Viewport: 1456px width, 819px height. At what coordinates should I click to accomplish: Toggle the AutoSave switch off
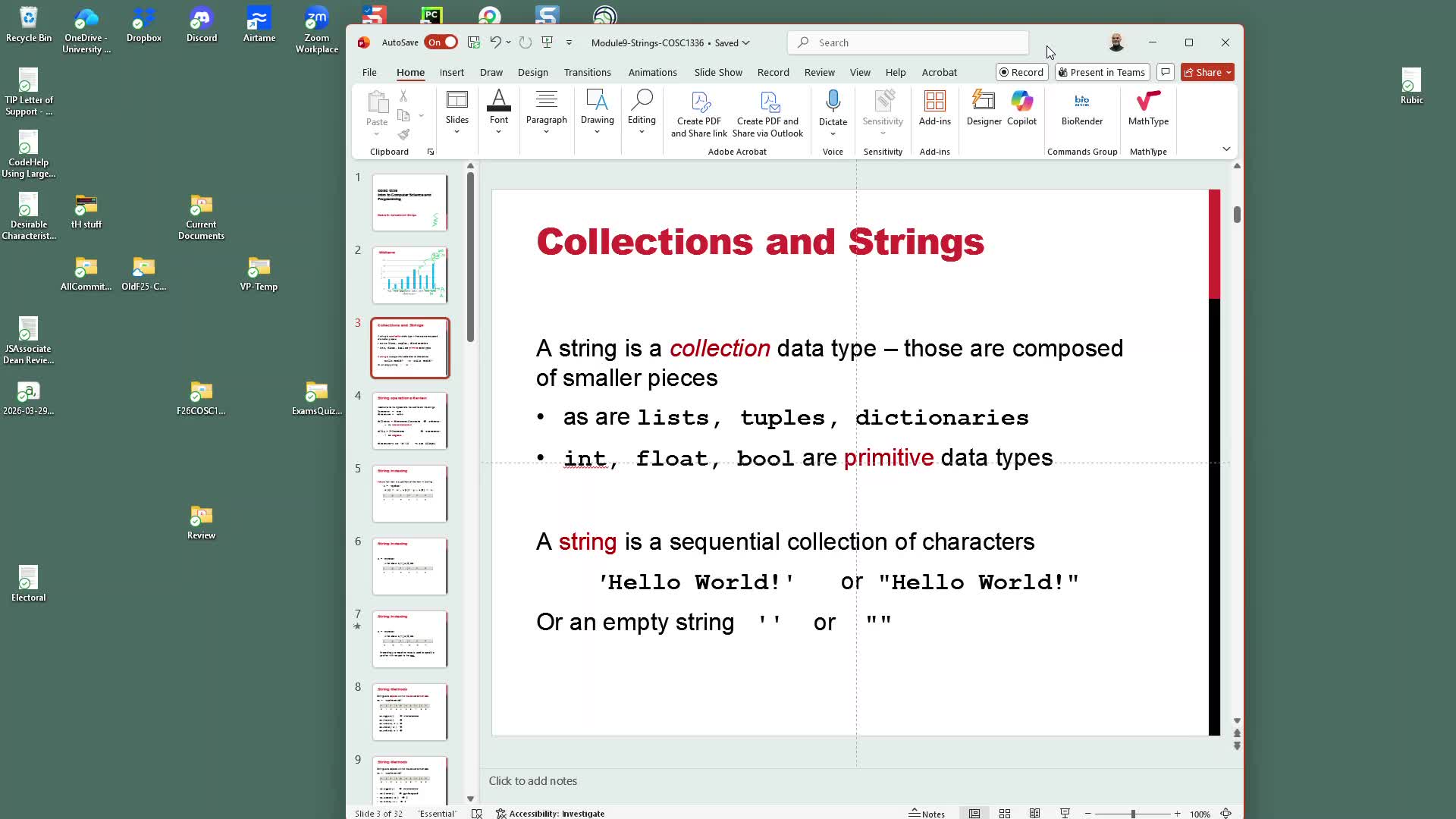441,42
